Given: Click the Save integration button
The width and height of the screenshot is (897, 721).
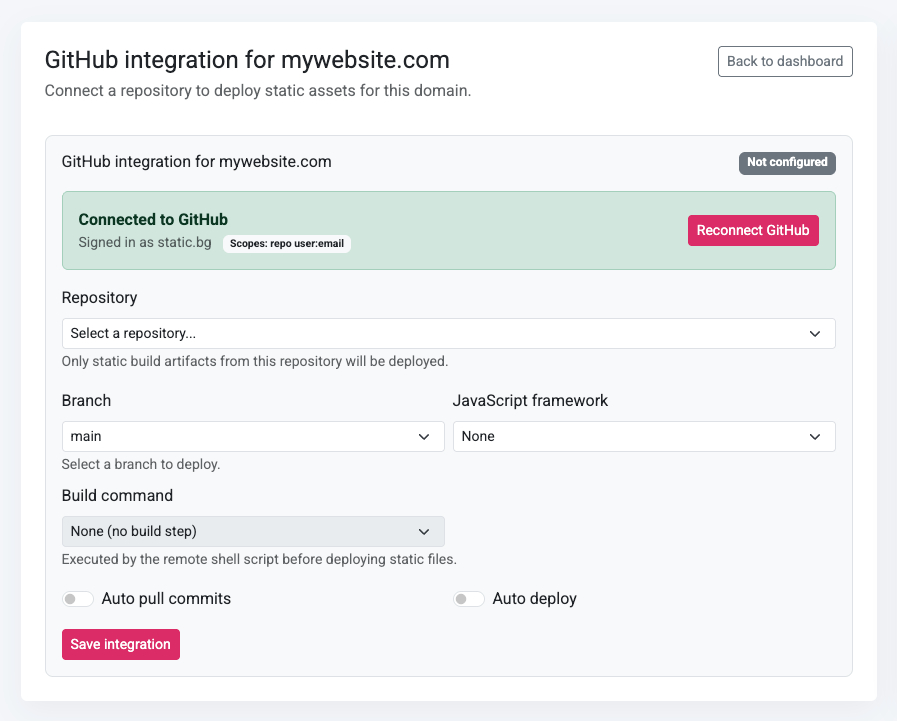Looking at the screenshot, I should coord(120,644).
